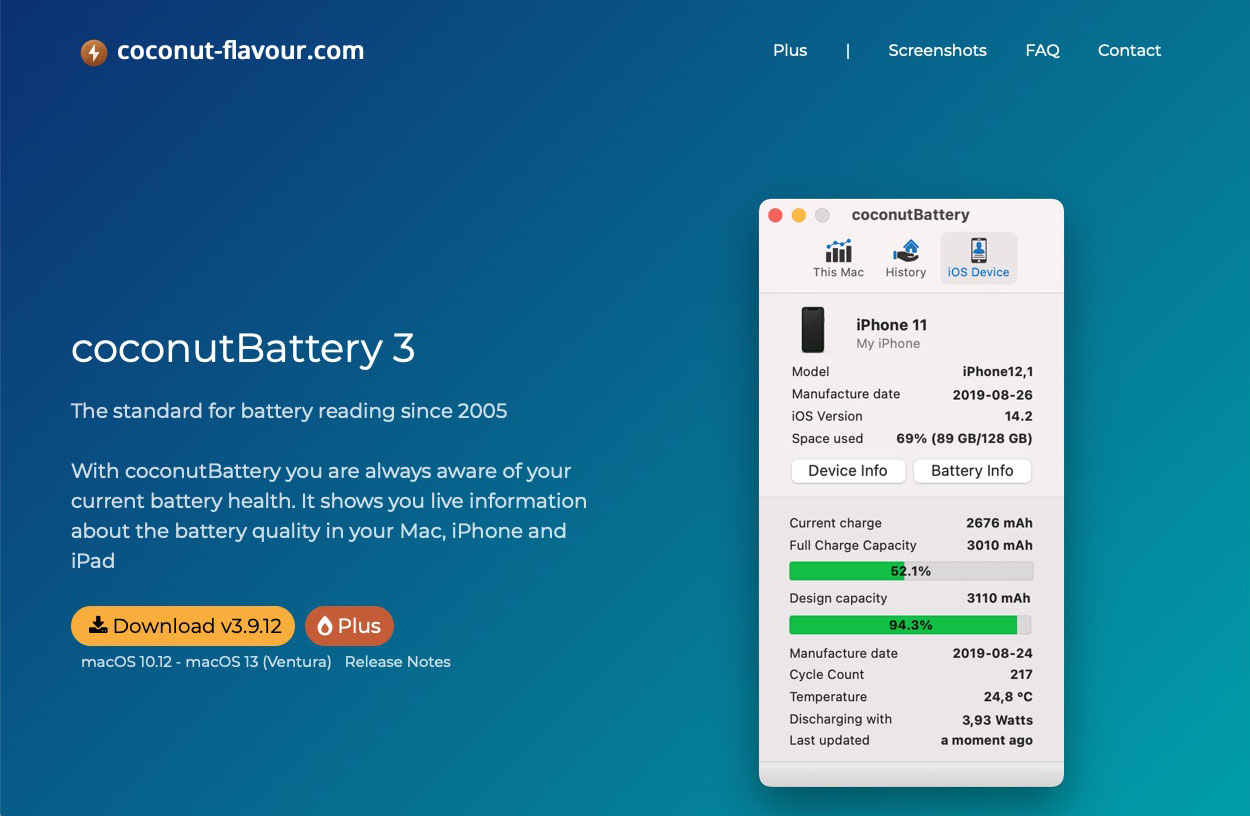1250x816 pixels.
Task: Click the 24,8 °C temperature value
Action: [1008, 698]
